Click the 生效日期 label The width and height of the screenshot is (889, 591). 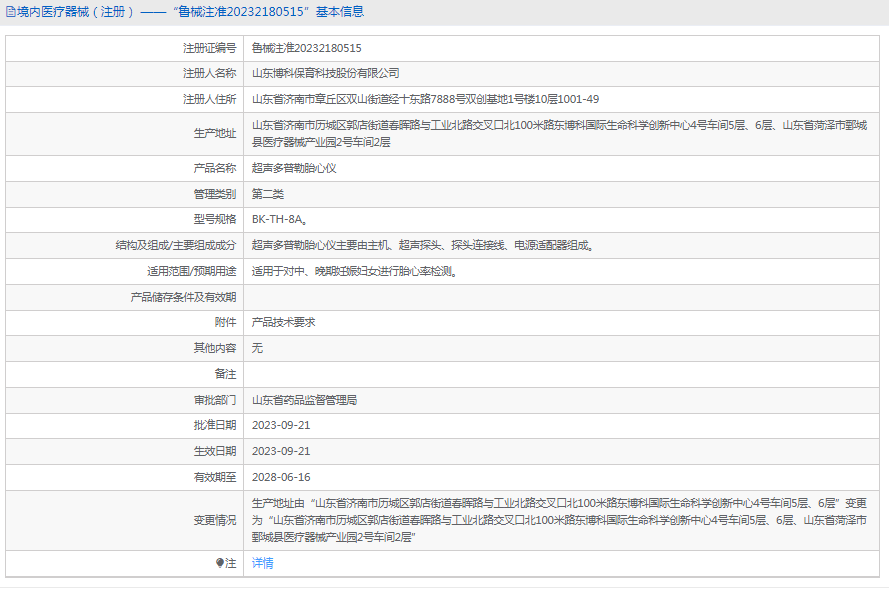pos(215,451)
